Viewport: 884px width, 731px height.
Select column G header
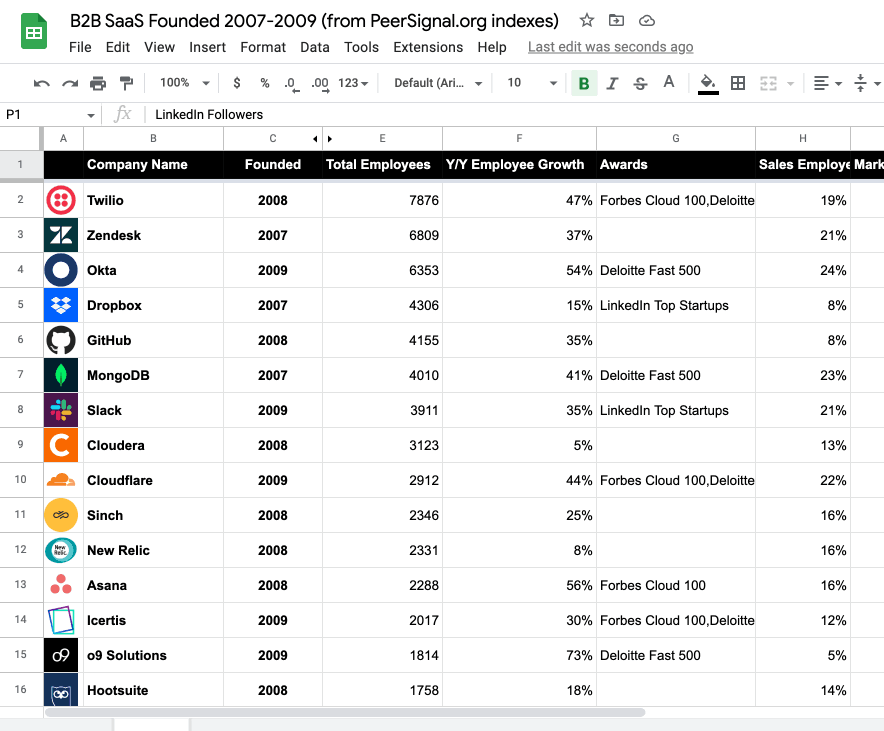coord(675,139)
